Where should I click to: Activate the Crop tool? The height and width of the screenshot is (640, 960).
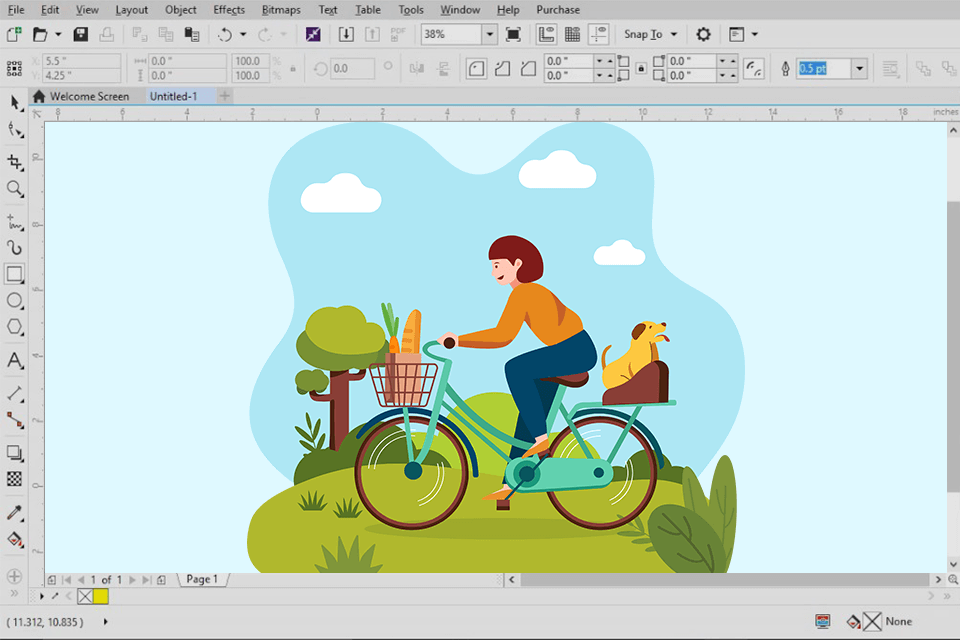[14, 161]
